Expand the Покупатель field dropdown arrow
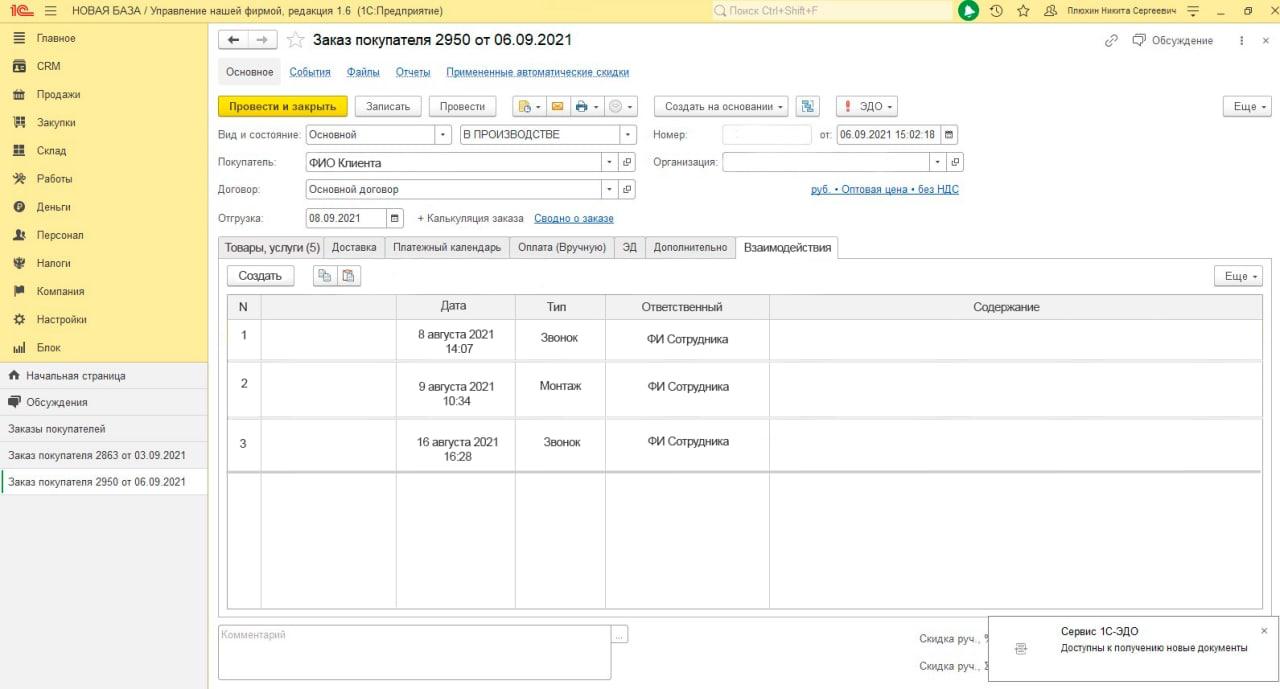This screenshot has height=689, width=1280. coord(608,162)
